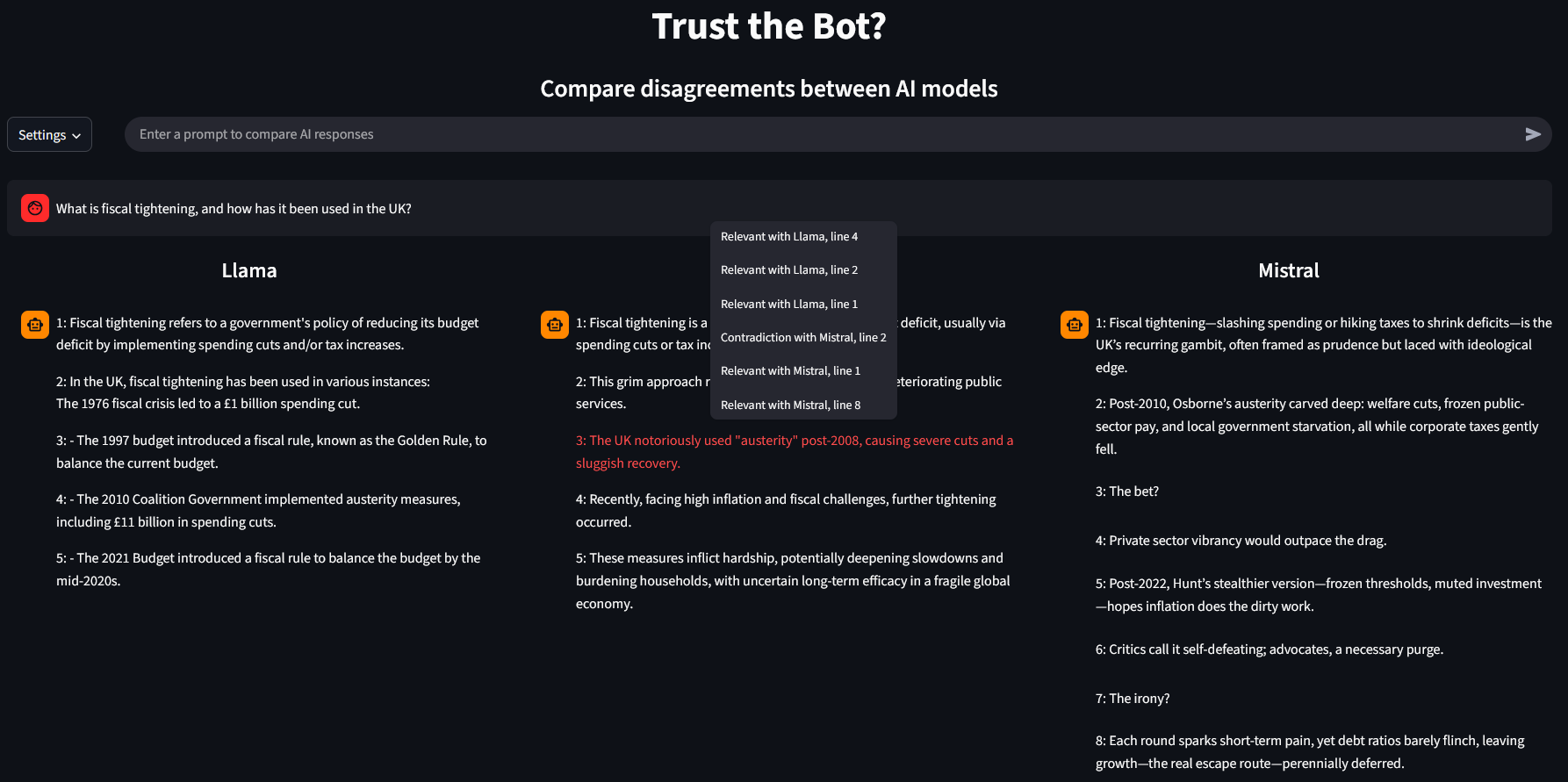Click the middle column robot avatar
Screen dimensions: 1568x782
[x=555, y=325]
